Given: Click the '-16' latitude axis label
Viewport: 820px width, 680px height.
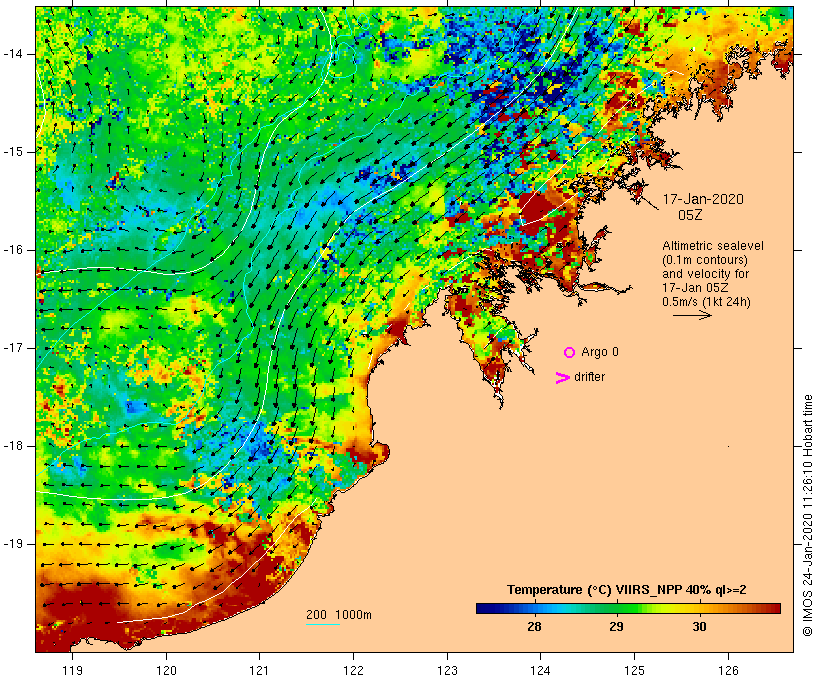Looking at the screenshot, I should point(13,250).
